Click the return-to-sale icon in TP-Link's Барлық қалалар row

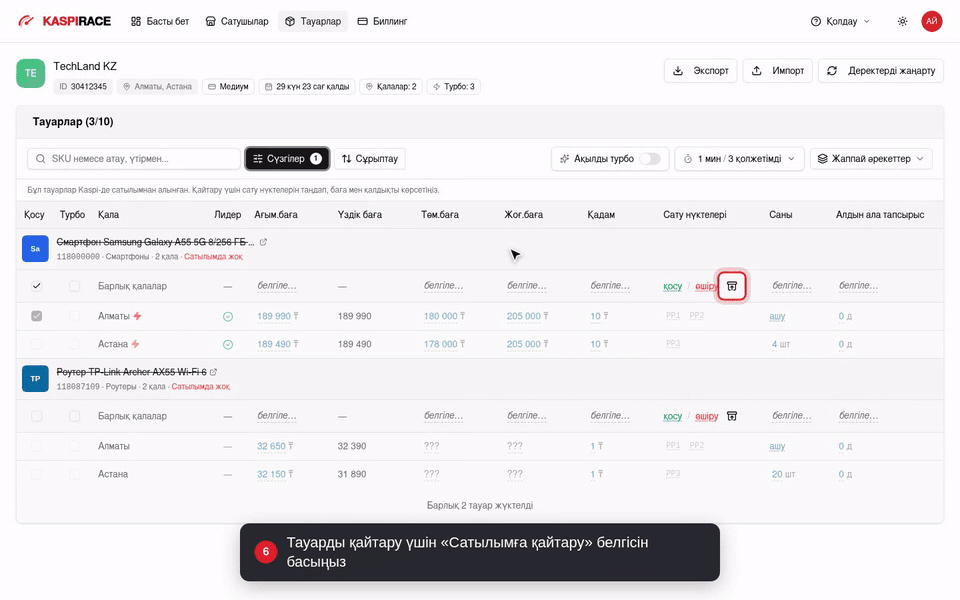click(732, 416)
